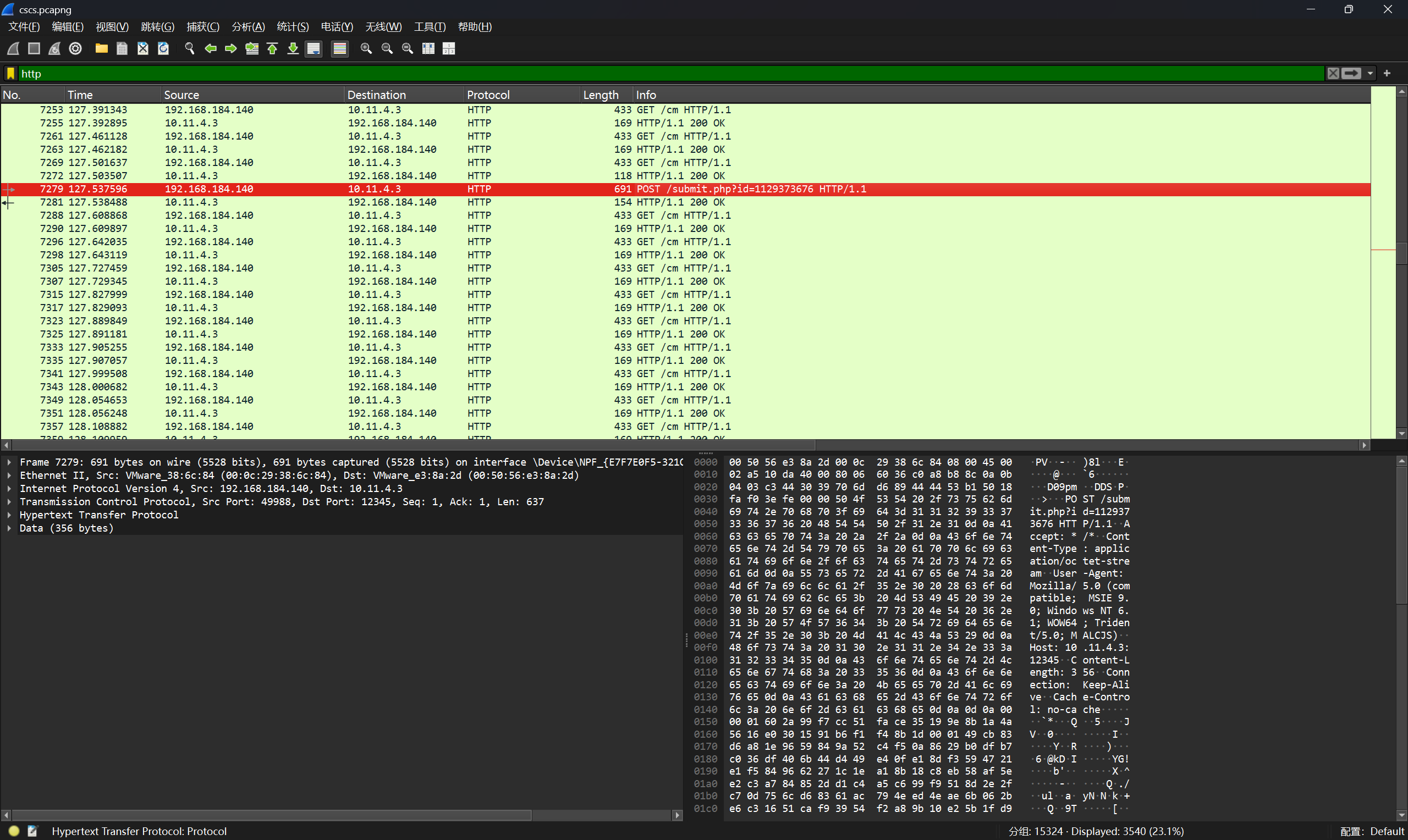Sort packets by Info column header
This screenshot has width=1408, height=840.
[x=1002, y=95]
